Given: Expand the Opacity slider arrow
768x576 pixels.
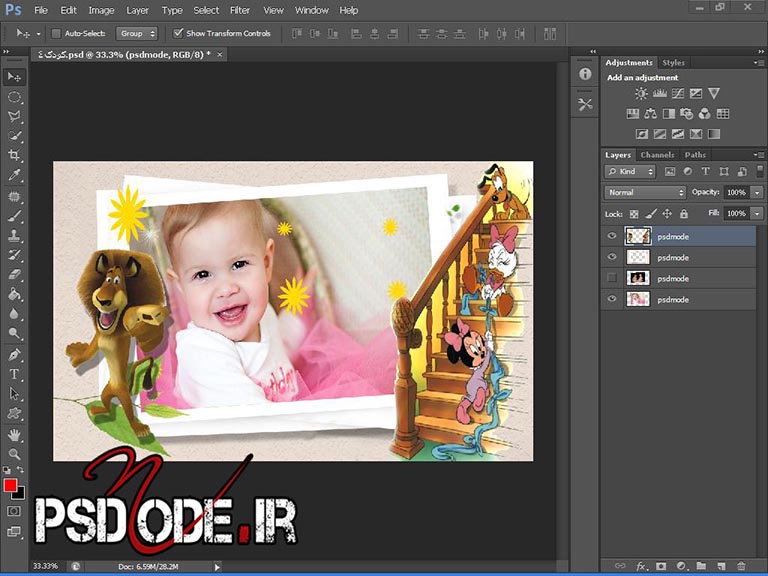Looking at the screenshot, I should tap(757, 192).
